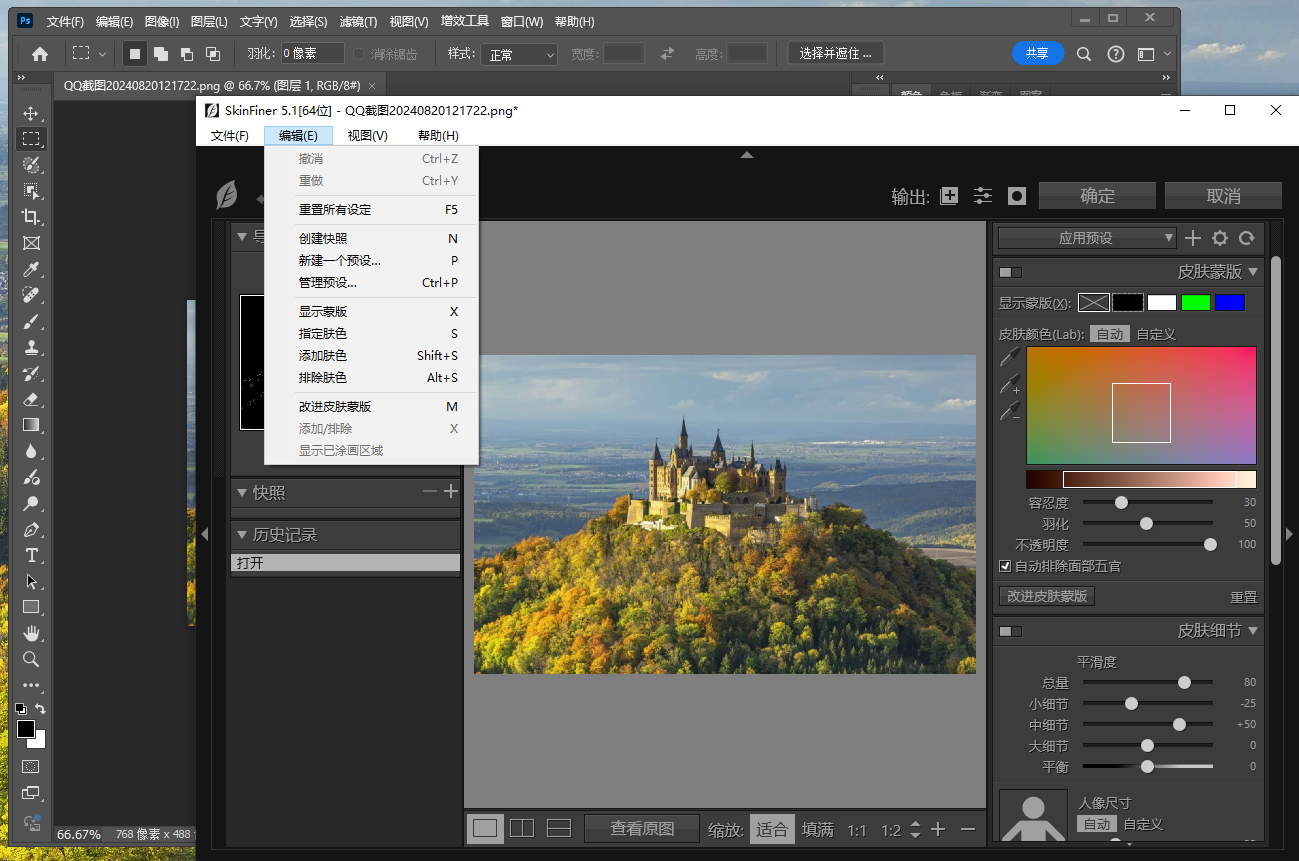1299x861 pixels.
Task: Set portrait size to 自动
Action: coord(1096,824)
